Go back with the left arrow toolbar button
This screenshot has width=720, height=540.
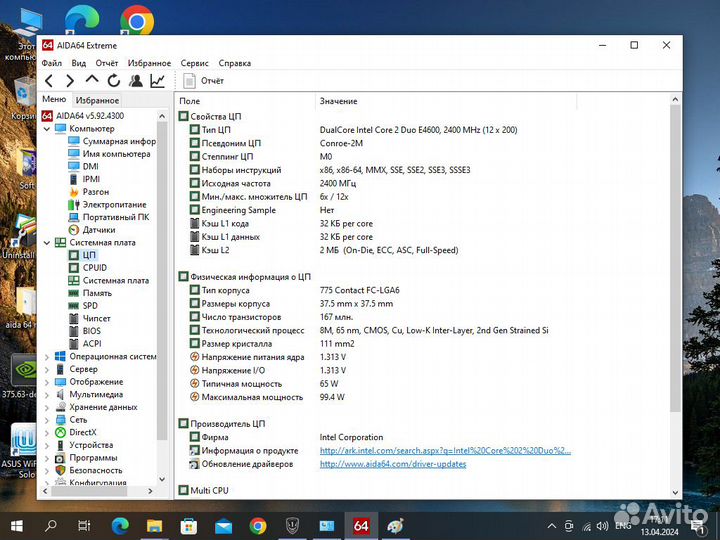(x=49, y=81)
